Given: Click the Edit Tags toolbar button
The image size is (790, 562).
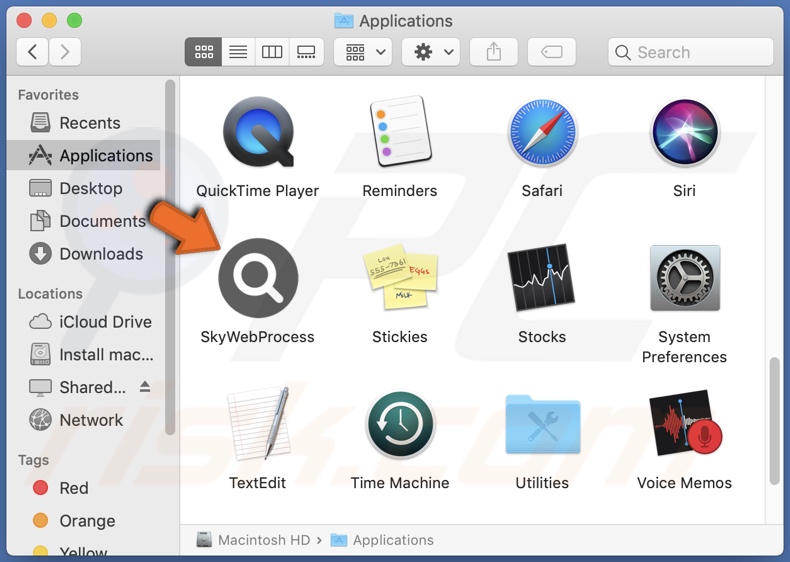Looking at the screenshot, I should [x=552, y=52].
